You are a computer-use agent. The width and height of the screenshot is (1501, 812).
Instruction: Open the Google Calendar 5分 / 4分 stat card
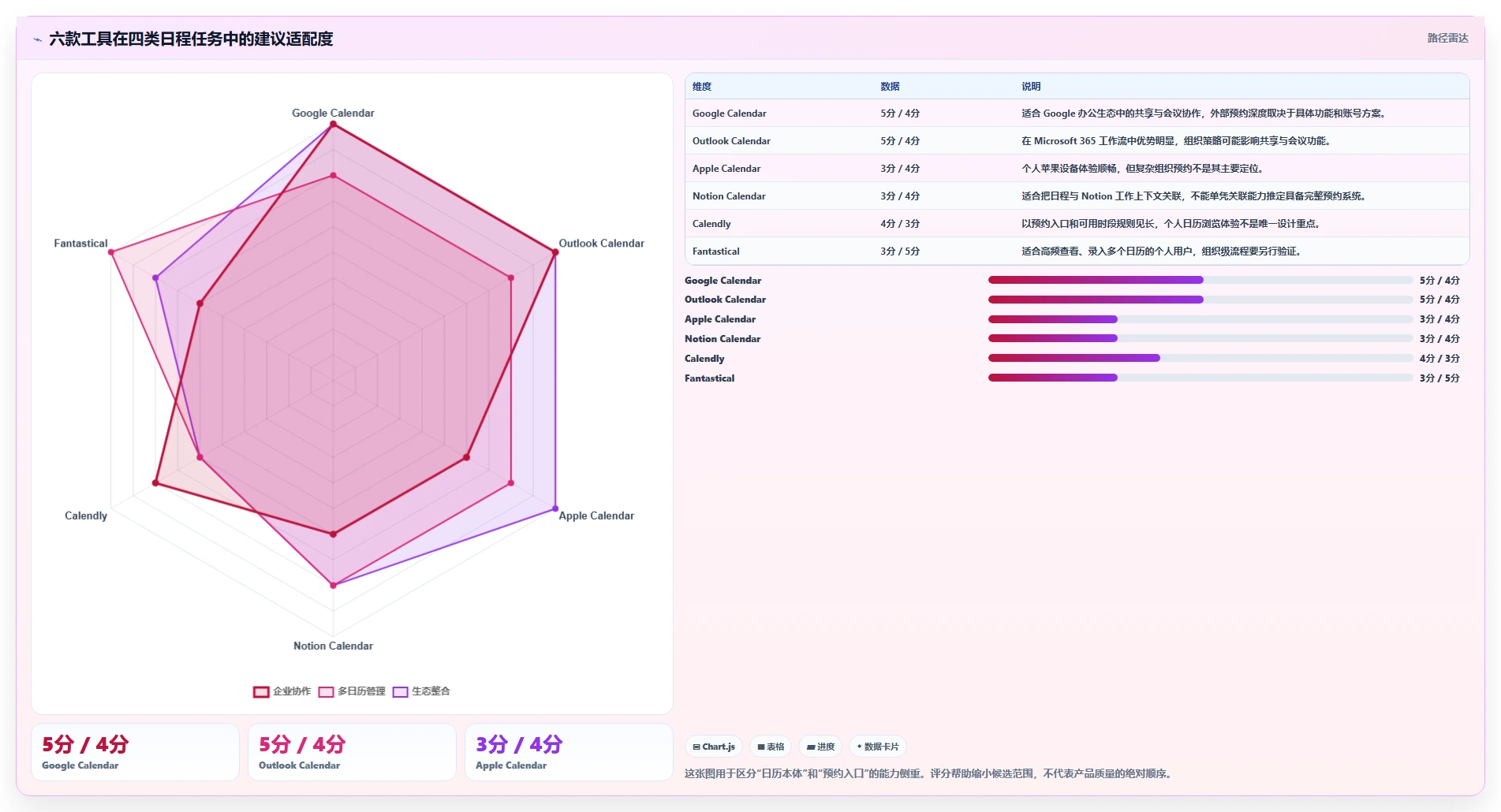coord(135,752)
